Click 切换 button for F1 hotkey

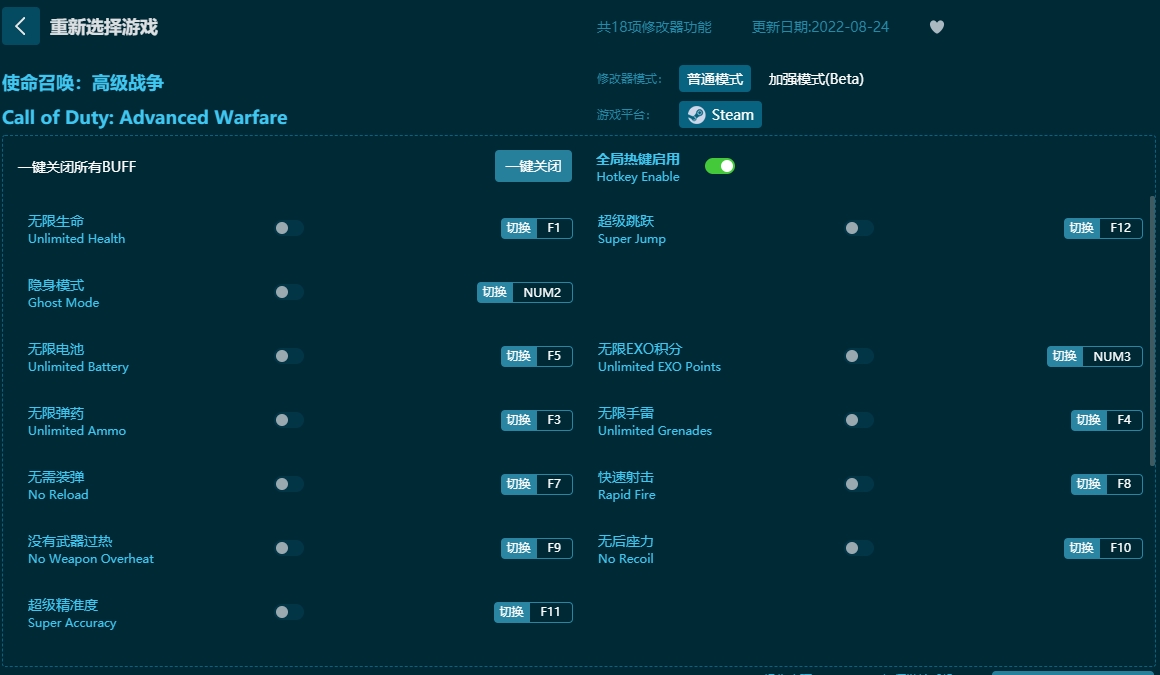pos(519,228)
